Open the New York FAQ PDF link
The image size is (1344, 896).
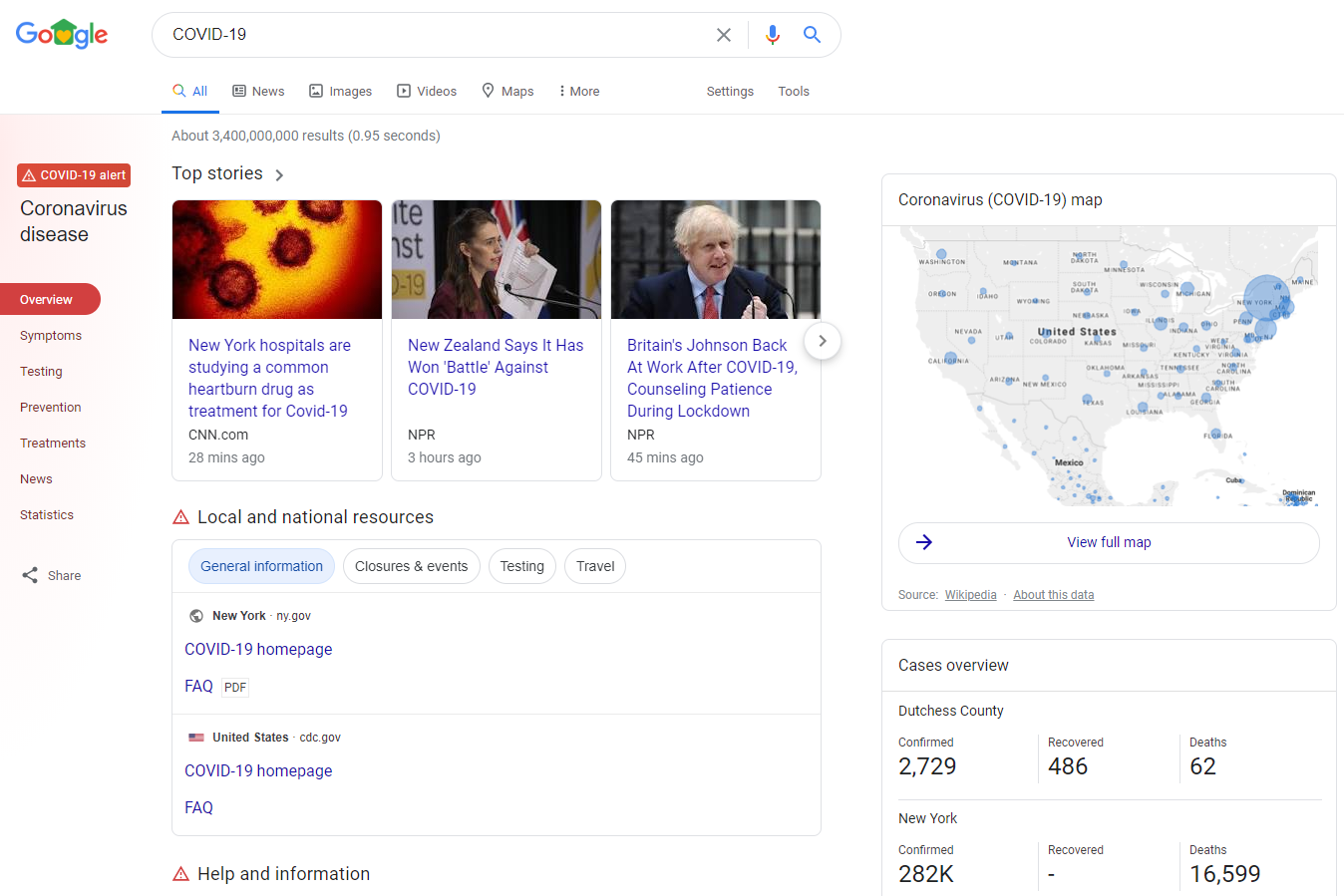tap(198, 686)
